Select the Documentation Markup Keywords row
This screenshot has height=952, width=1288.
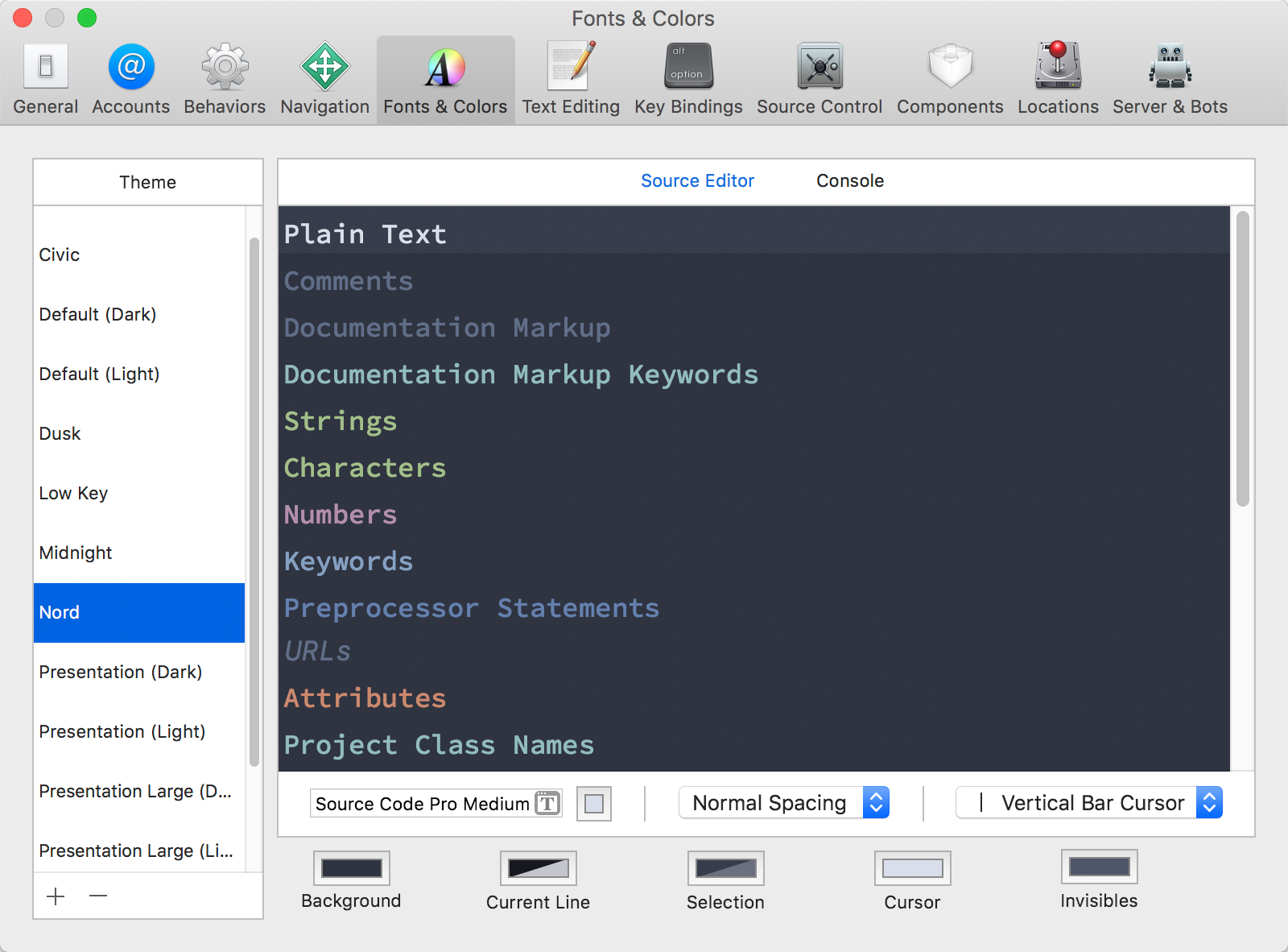click(x=754, y=374)
